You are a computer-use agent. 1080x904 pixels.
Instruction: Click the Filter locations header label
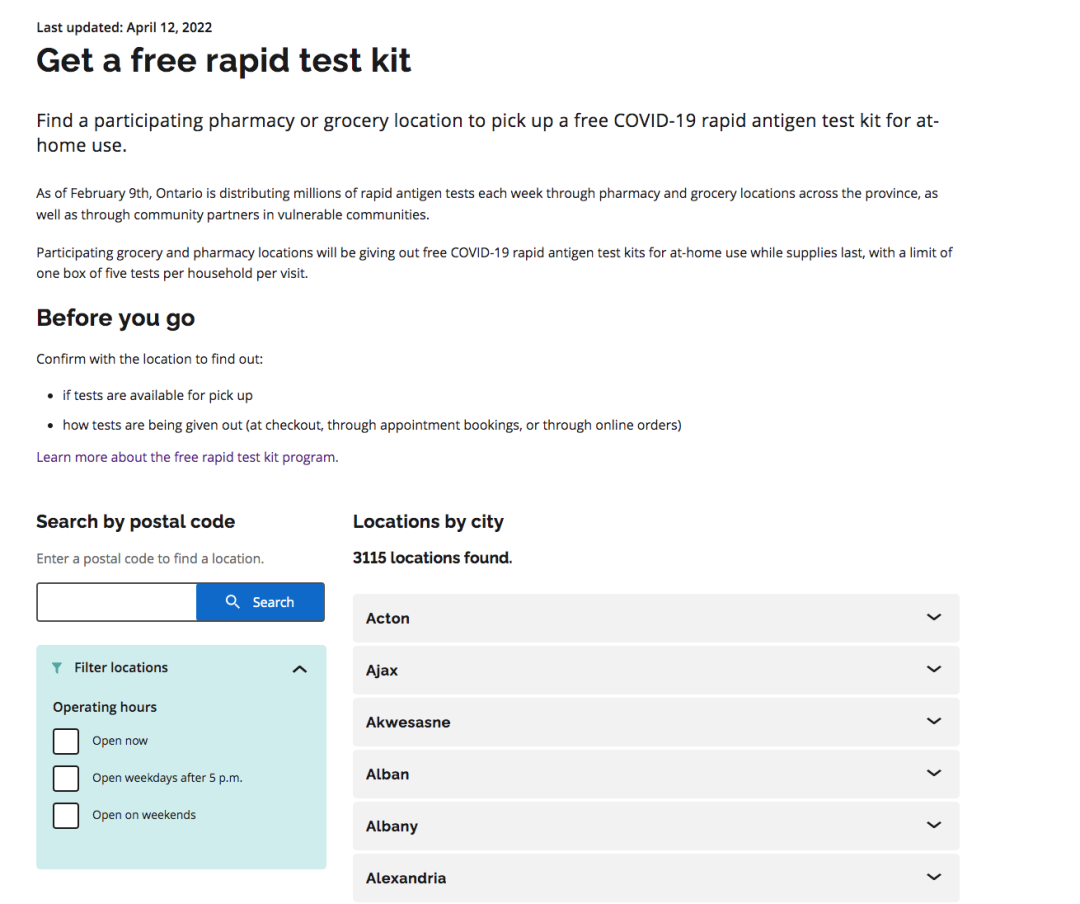click(121, 668)
